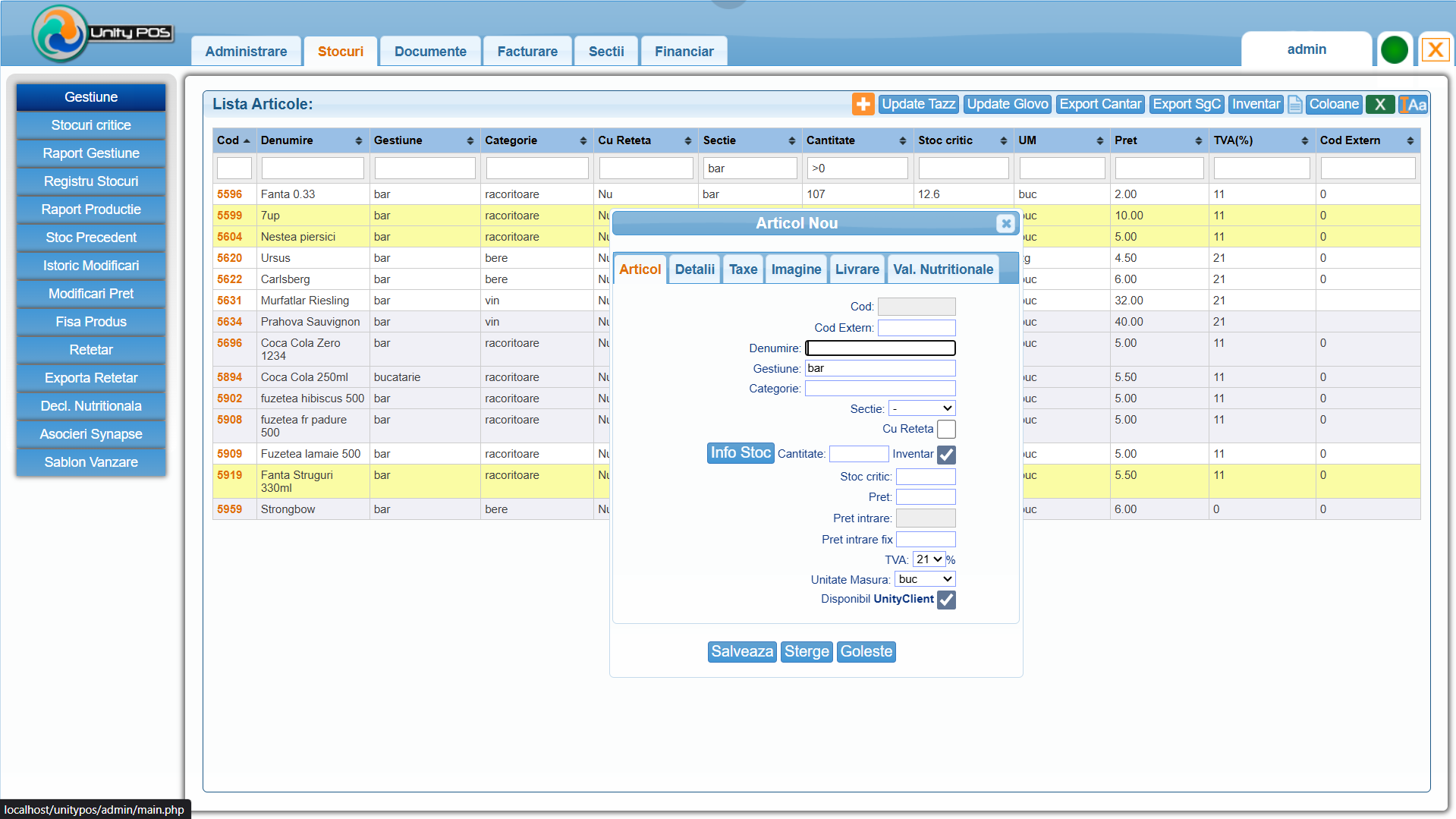Click the orange X logout icon

tap(1435, 50)
